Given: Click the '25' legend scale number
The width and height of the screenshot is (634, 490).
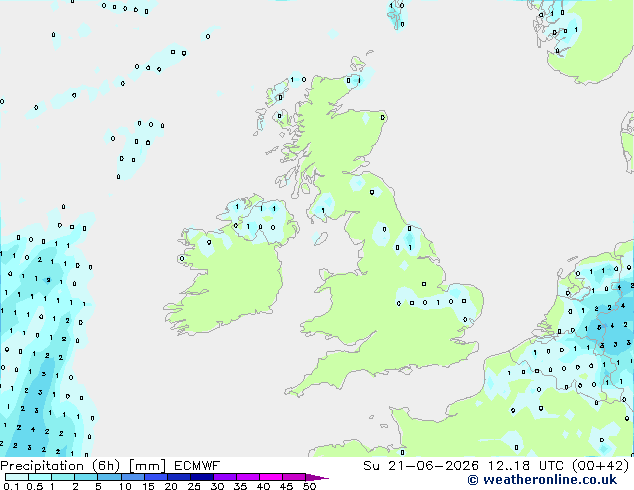Looking at the screenshot, I should click(194, 486).
